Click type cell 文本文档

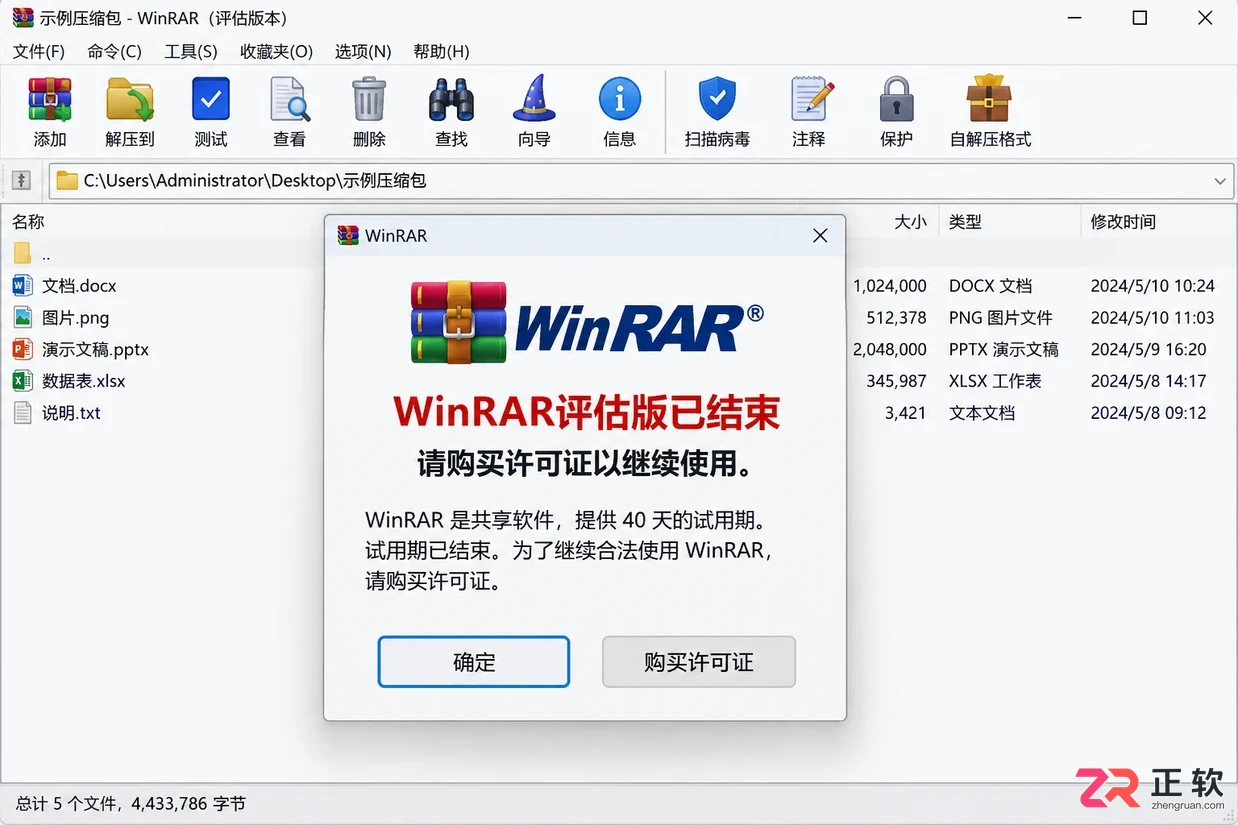[981, 413]
